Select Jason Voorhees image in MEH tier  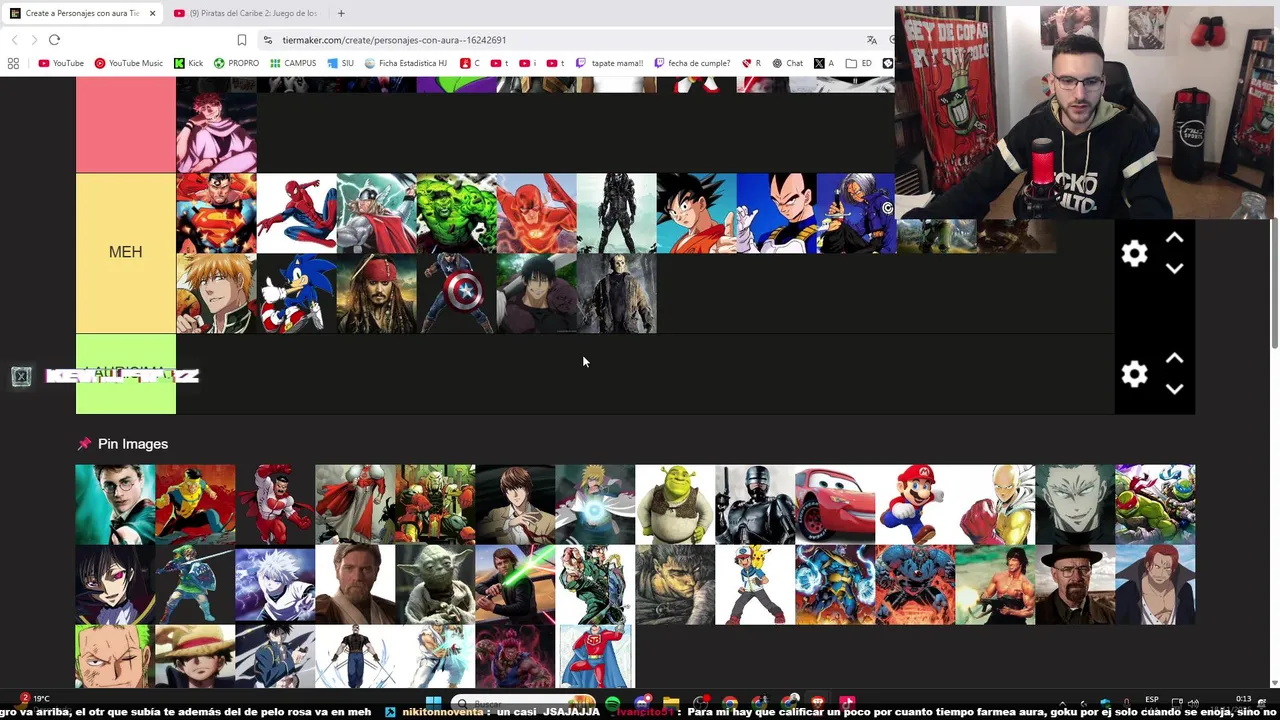point(616,293)
